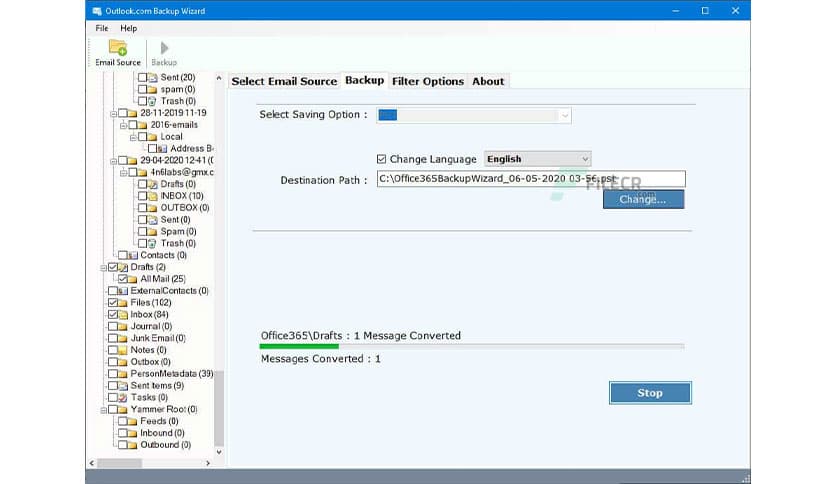Click the Inbox (84) folder icon
This screenshot has height=484, width=836.
coord(123,314)
